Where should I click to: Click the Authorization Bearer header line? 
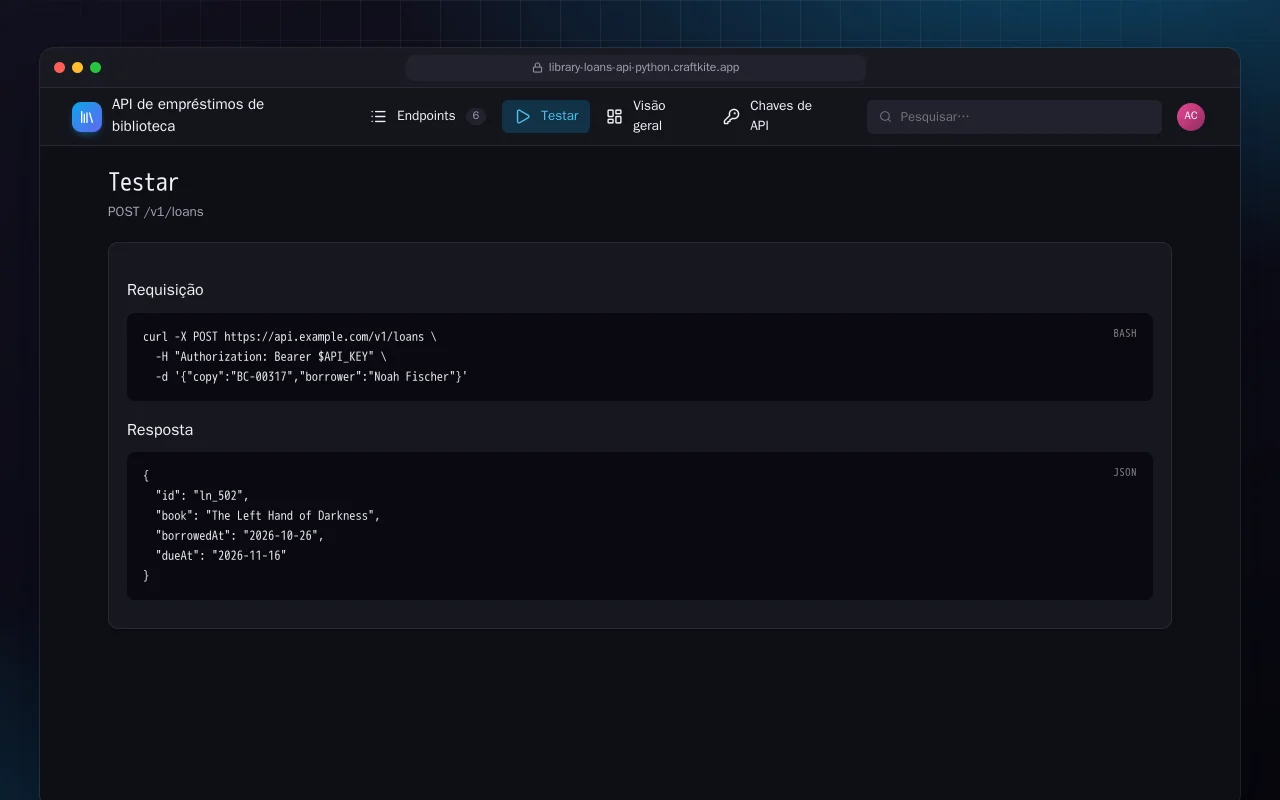point(271,357)
